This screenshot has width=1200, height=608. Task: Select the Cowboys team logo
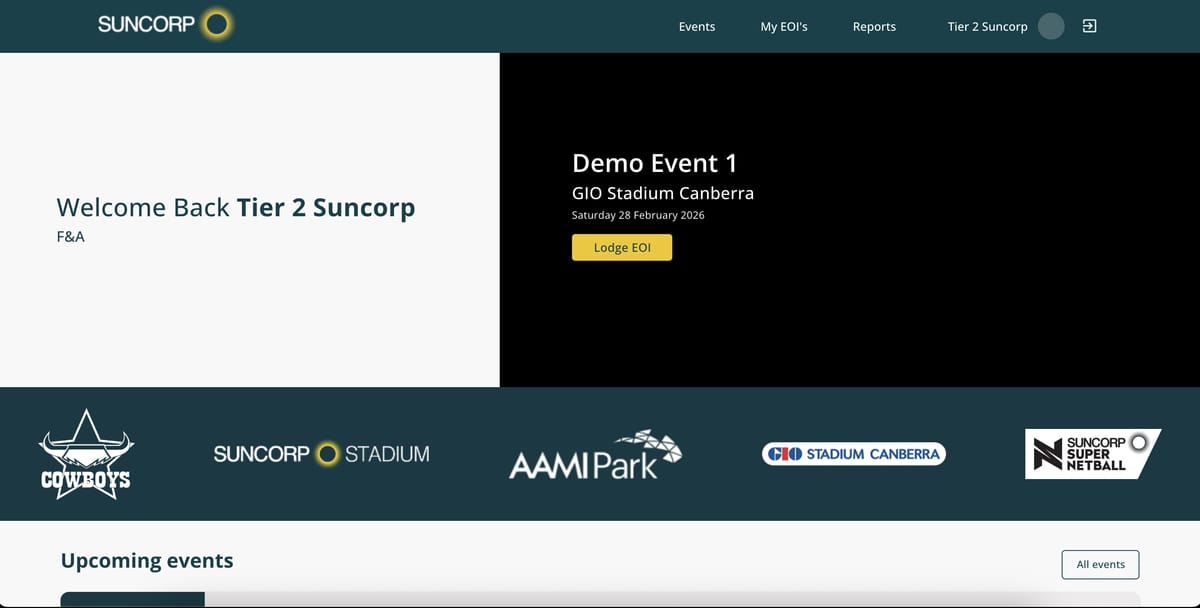pos(86,454)
